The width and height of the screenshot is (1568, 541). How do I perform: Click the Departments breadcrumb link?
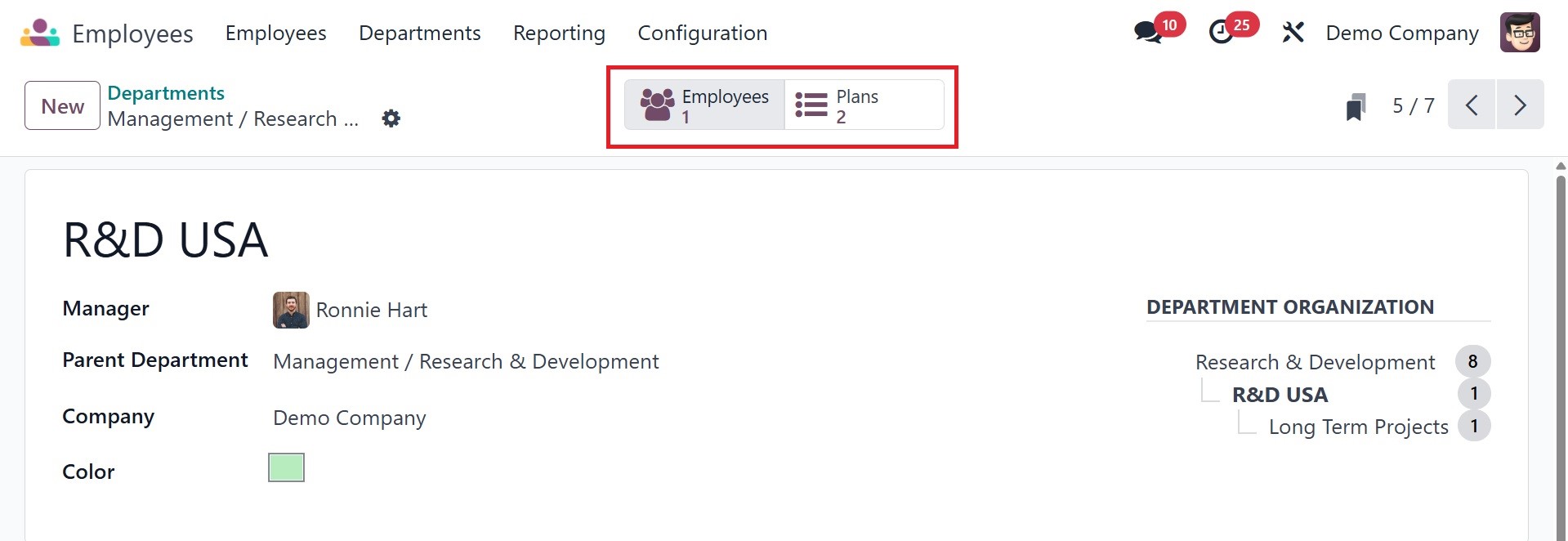pyautogui.click(x=166, y=93)
